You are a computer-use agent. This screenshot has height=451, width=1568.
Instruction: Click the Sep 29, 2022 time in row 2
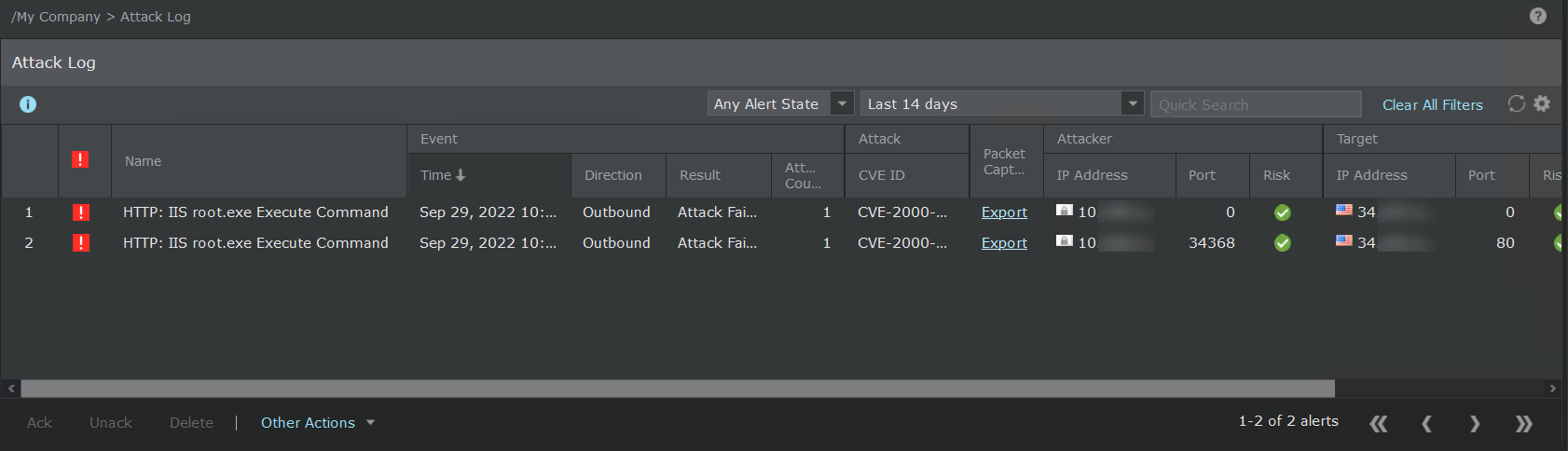[488, 243]
